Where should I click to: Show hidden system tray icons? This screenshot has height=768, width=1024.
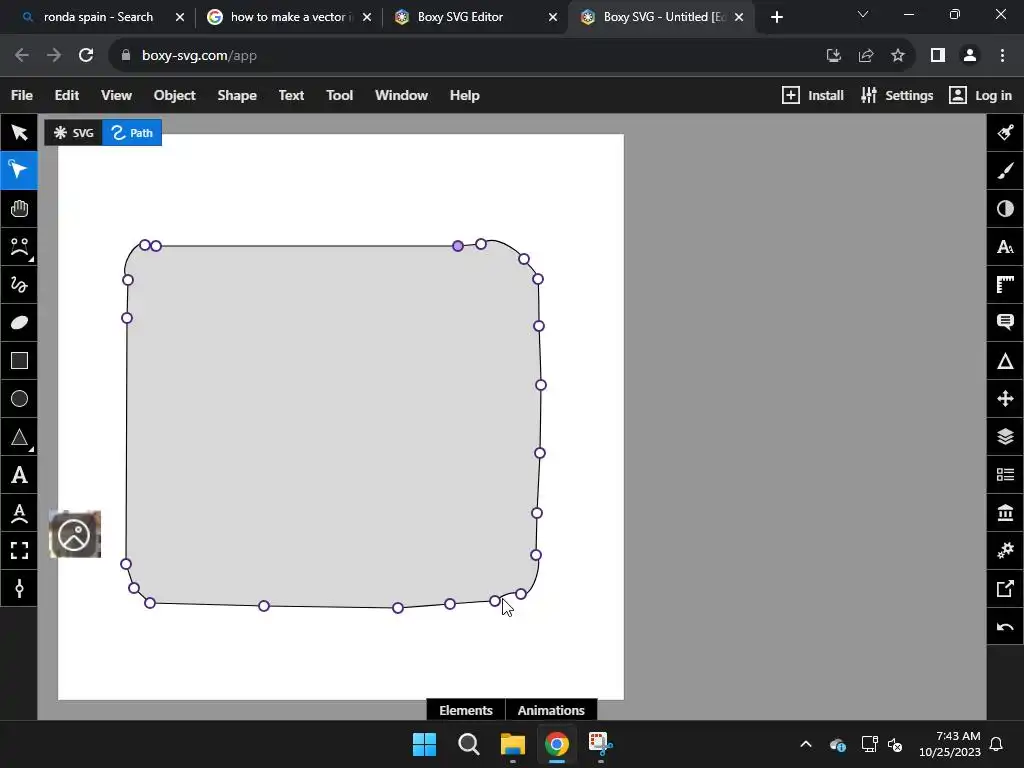(x=806, y=744)
